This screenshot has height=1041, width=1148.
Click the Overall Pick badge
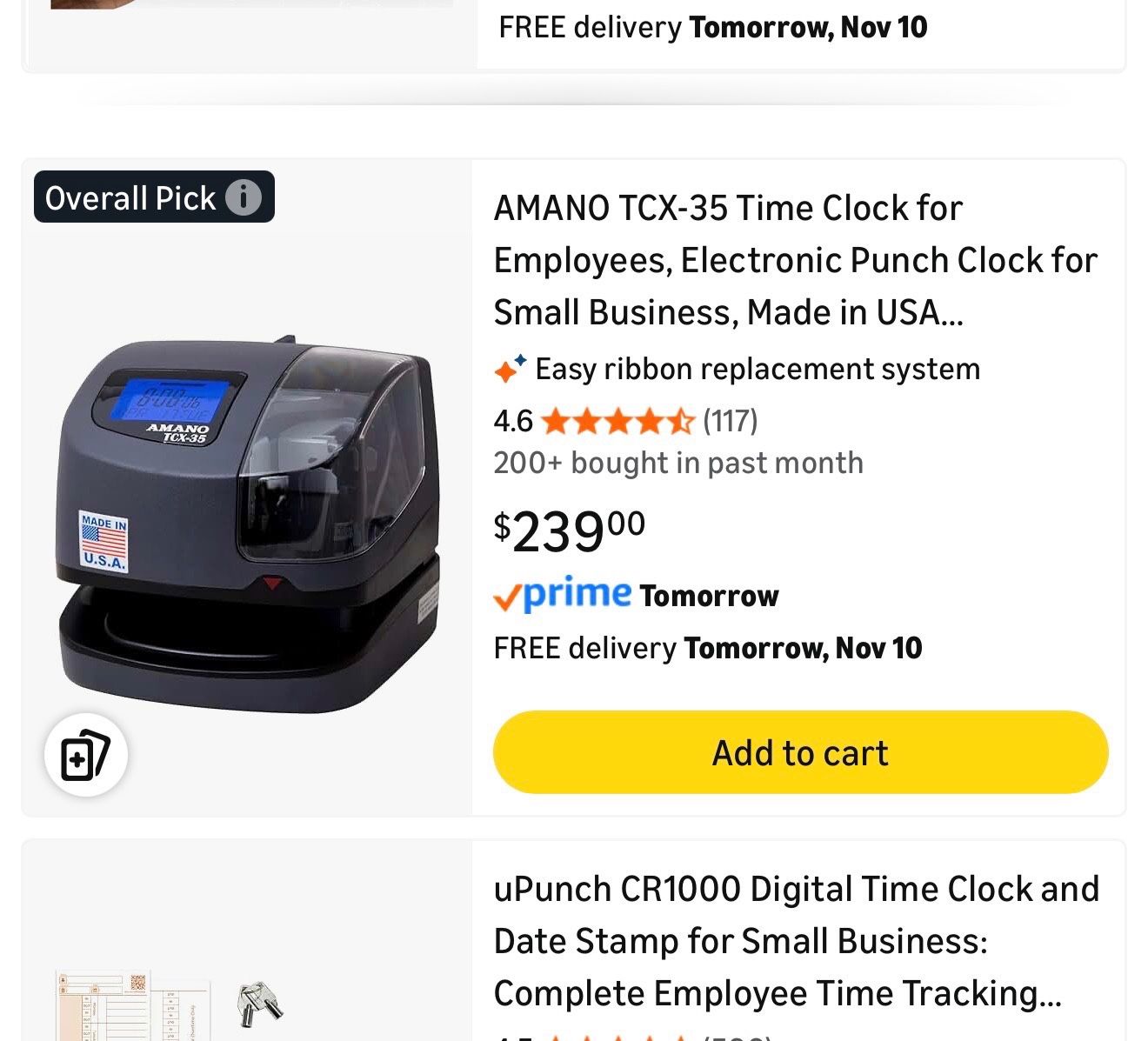click(154, 197)
